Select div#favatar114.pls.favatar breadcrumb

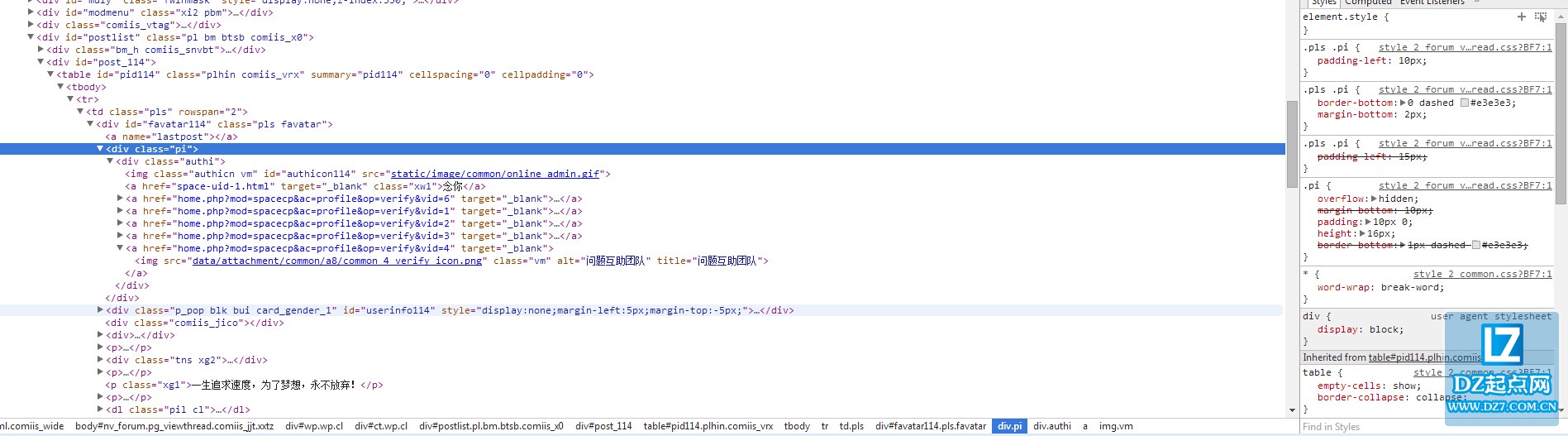pyautogui.click(x=931, y=426)
